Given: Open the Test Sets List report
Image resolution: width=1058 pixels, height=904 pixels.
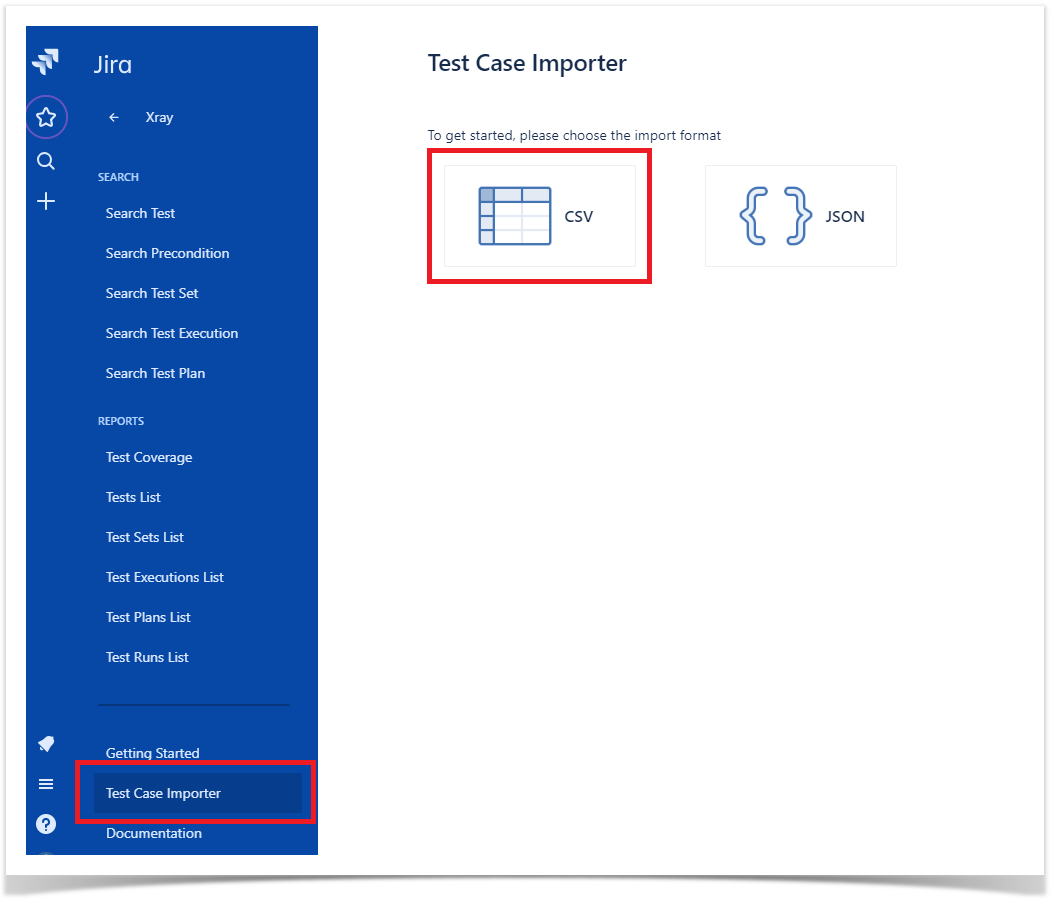Looking at the screenshot, I should [144, 538].
